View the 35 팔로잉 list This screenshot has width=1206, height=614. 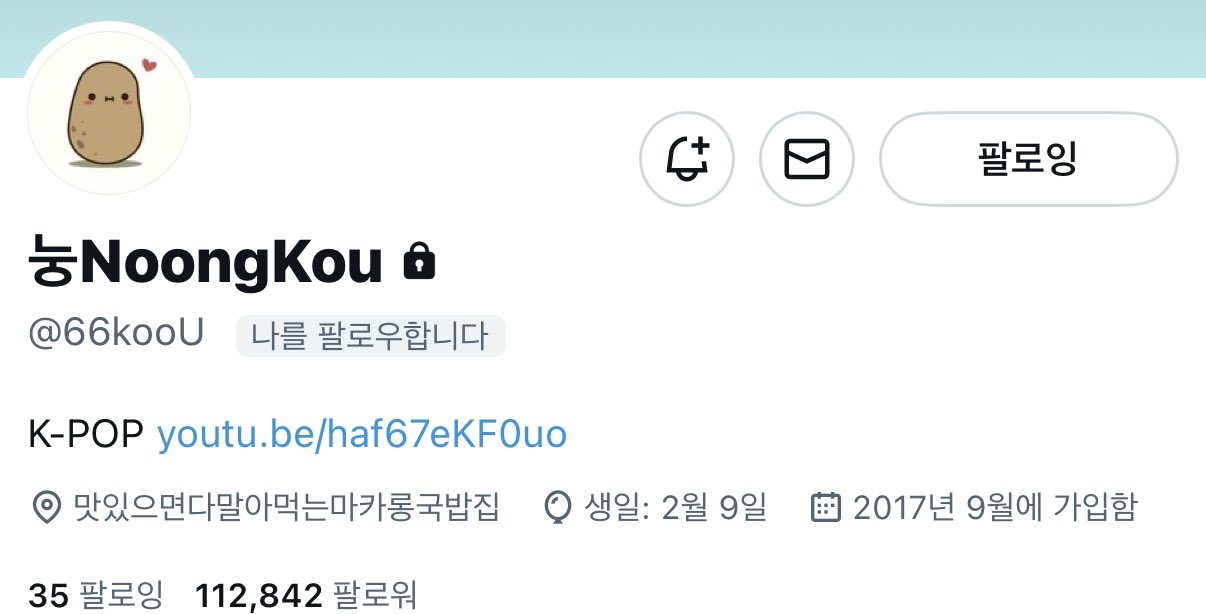click(95, 596)
